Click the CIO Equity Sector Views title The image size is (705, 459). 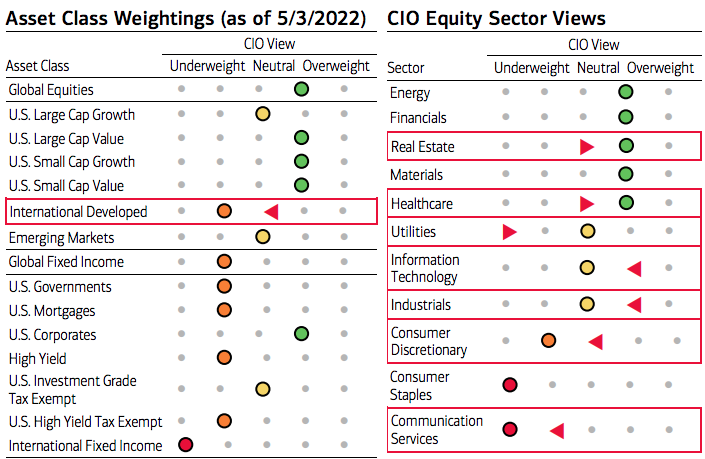click(496, 18)
